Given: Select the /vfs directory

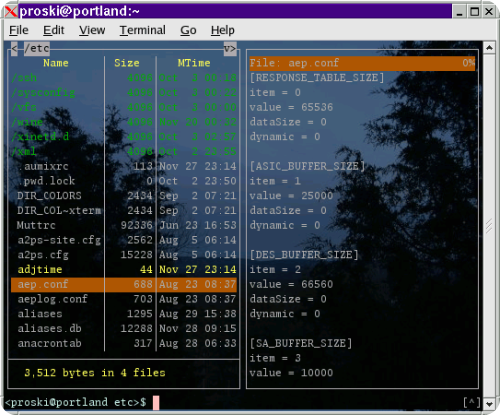Looking at the screenshot, I should pos(124,107).
